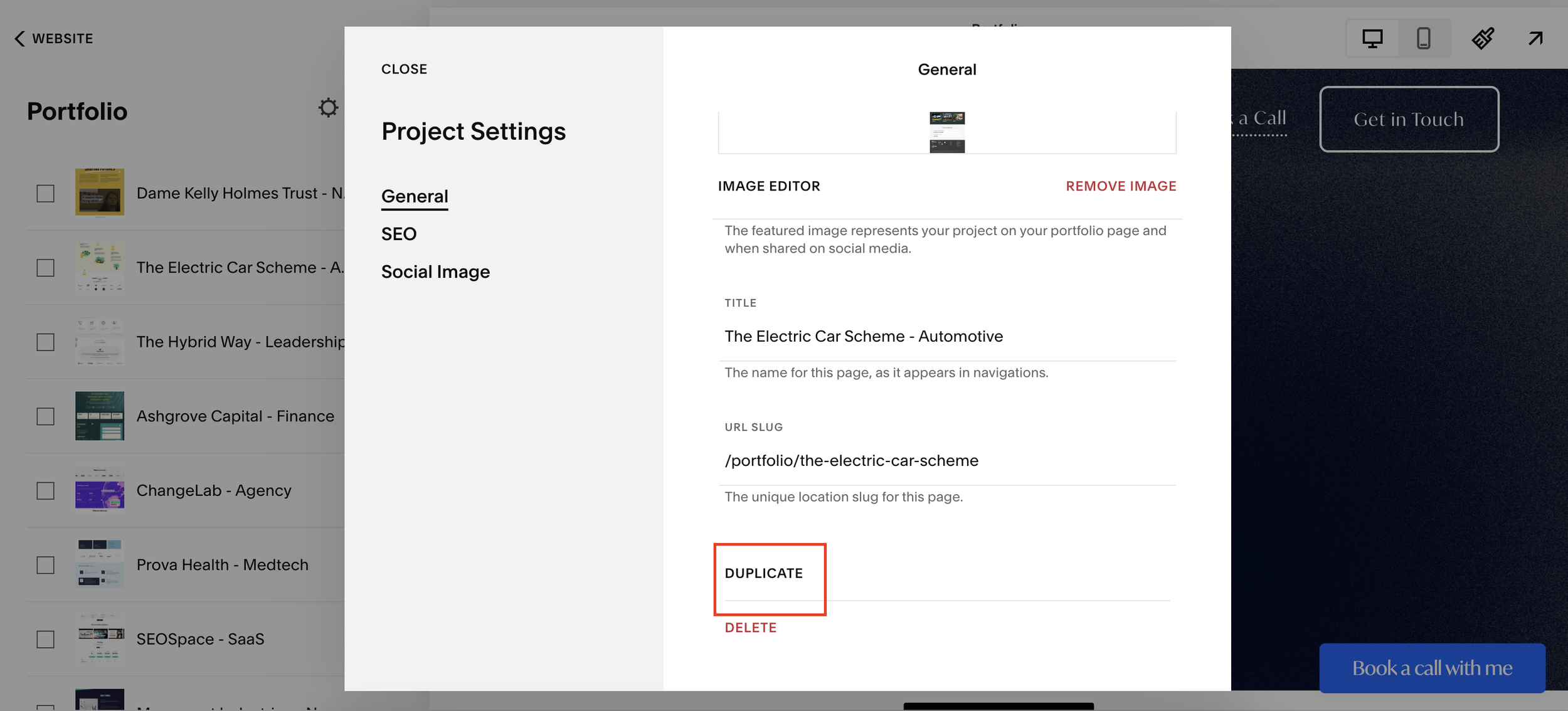Open site in new tab arrow
The height and width of the screenshot is (711, 1568).
[x=1535, y=39]
